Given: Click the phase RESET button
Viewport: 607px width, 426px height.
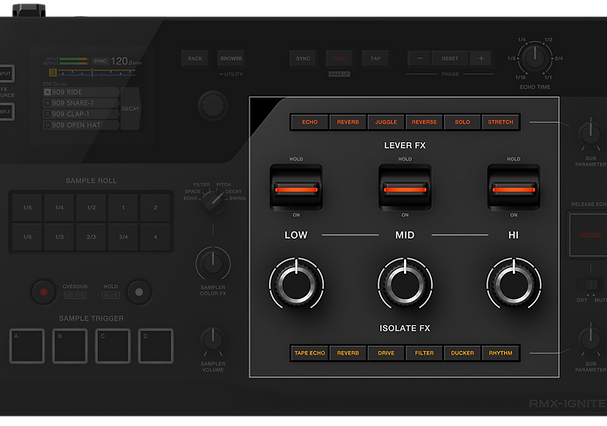Looking at the screenshot, I should [450, 58].
